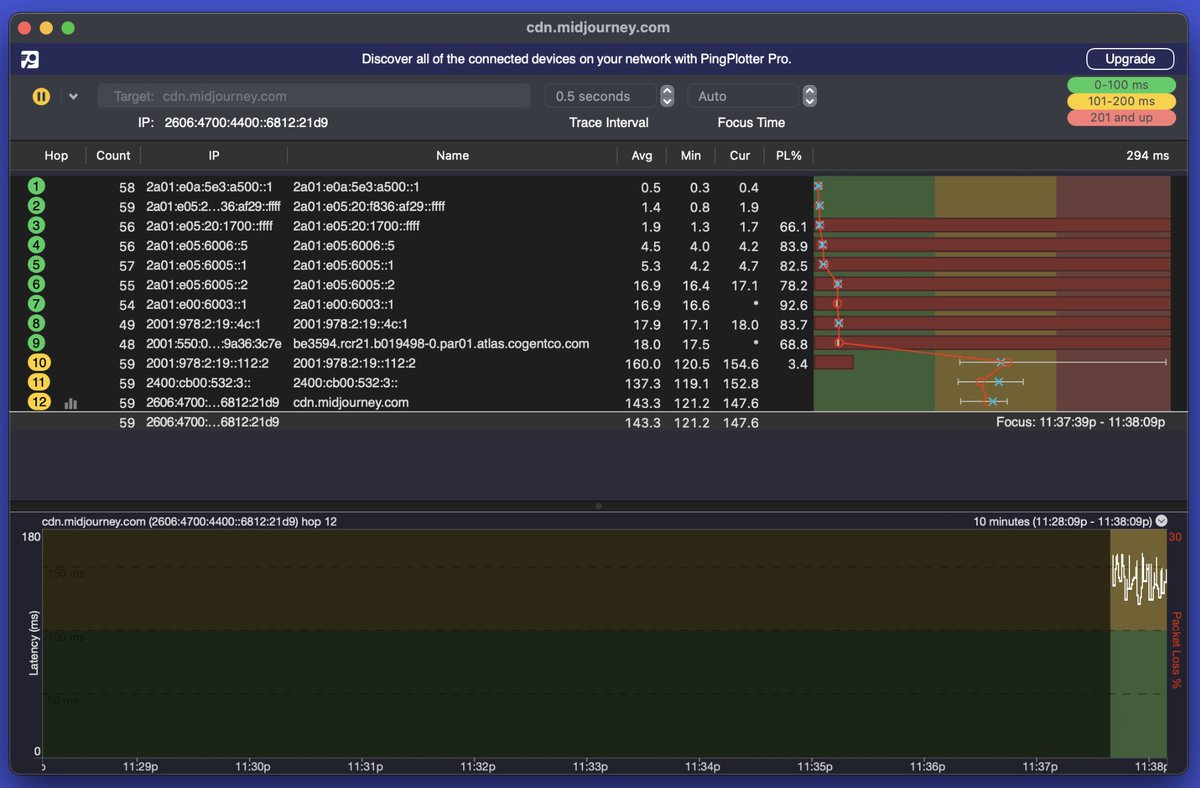Click the Avg column header
This screenshot has height=788, width=1200.
[x=642, y=155]
